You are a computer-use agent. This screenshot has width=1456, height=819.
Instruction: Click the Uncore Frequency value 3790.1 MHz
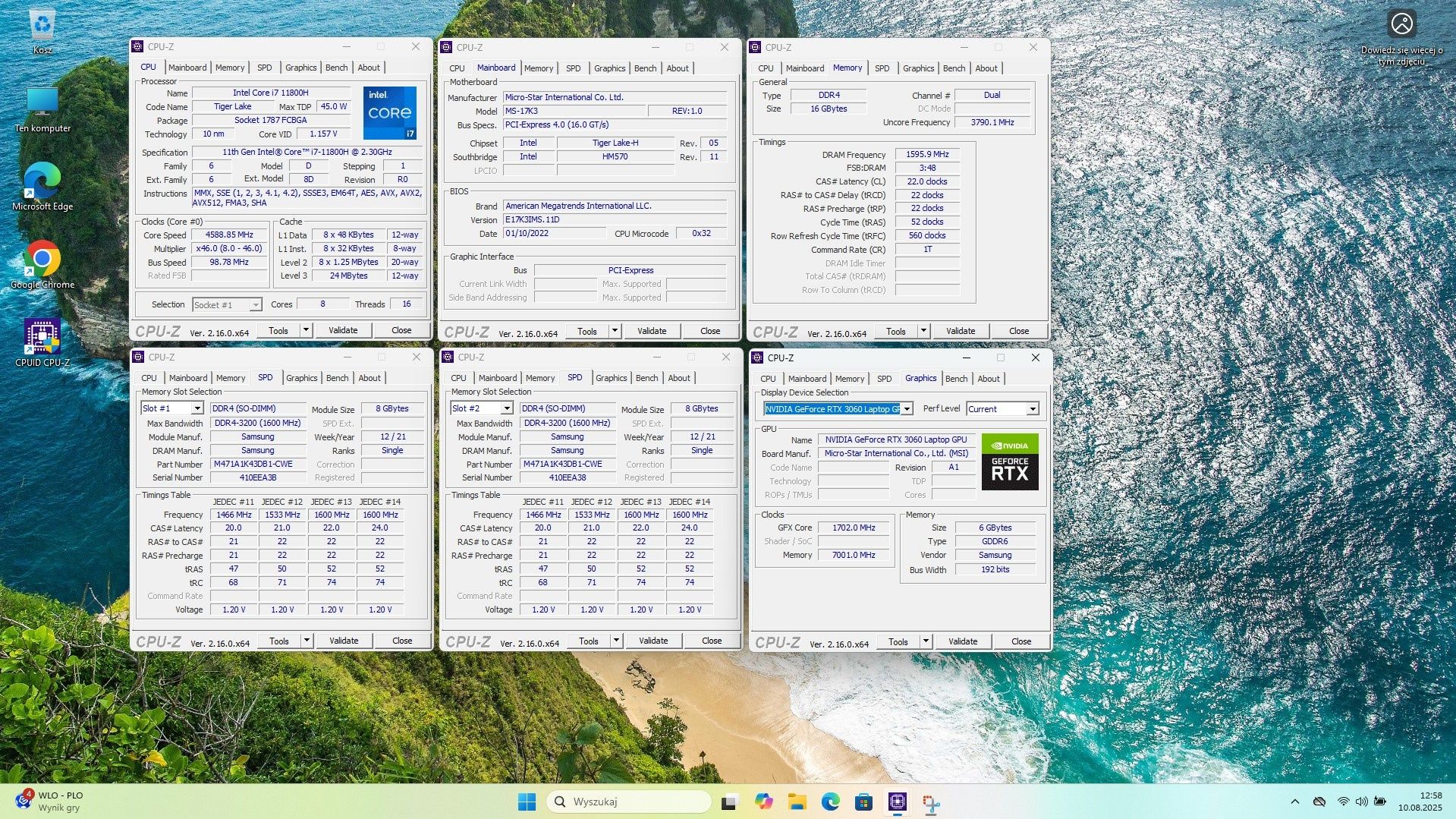point(992,122)
